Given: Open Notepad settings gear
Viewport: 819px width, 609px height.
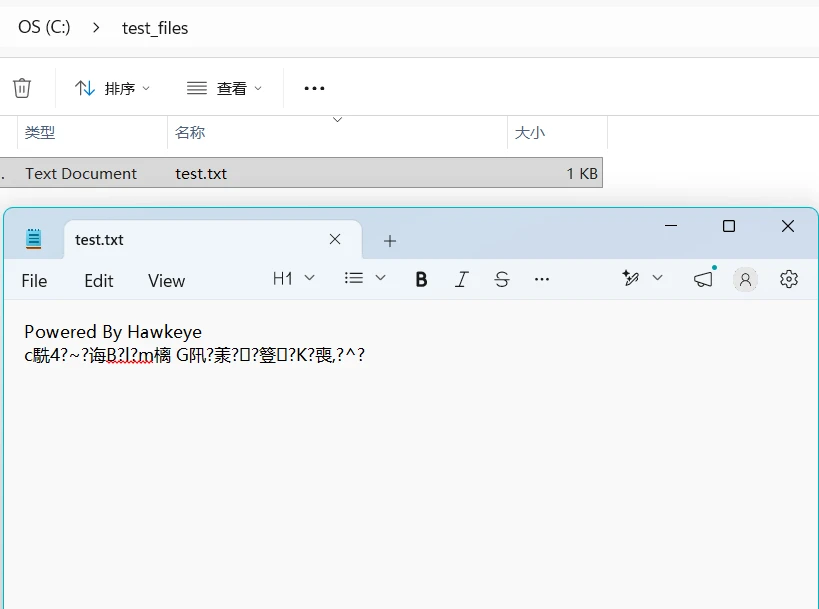Looking at the screenshot, I should (789, 279).
